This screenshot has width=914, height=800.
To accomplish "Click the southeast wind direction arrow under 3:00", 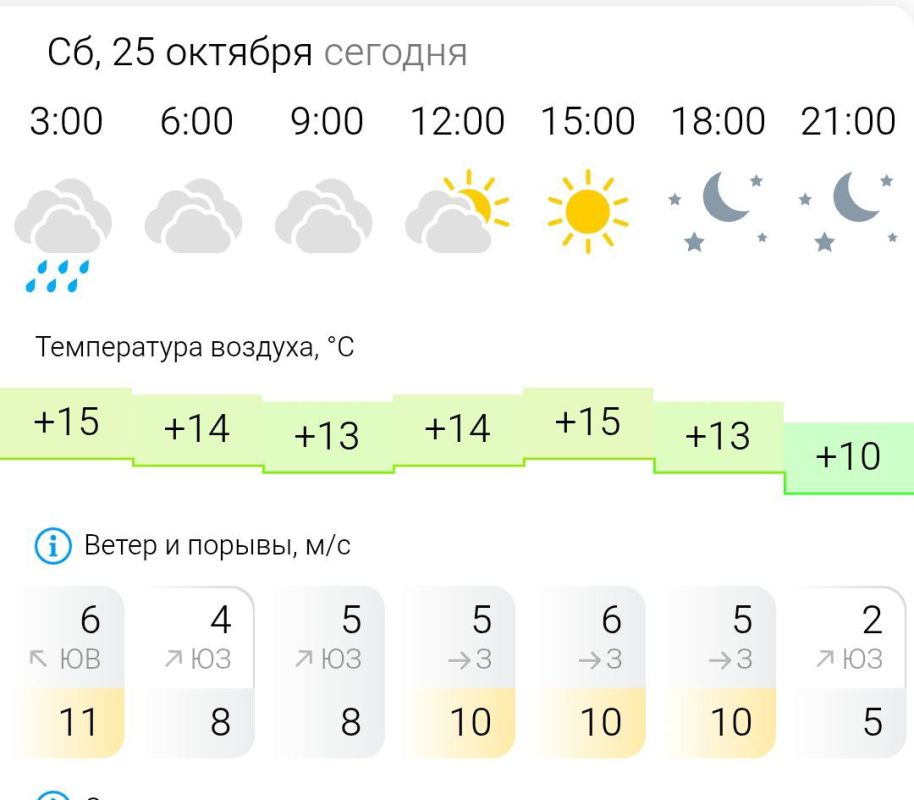I will point(39,658).
